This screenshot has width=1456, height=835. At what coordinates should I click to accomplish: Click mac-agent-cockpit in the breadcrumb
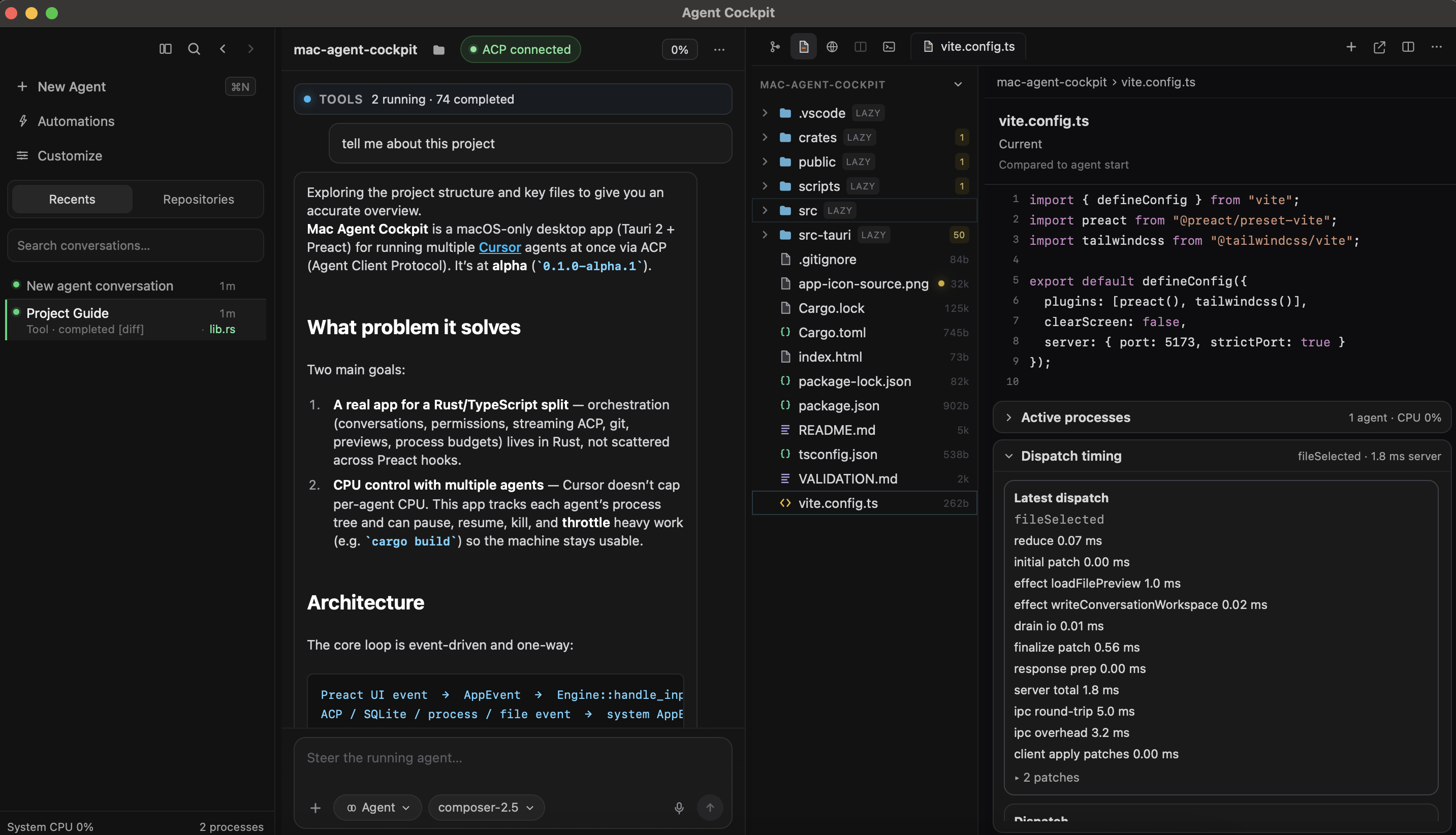[x=1051, y=82]
